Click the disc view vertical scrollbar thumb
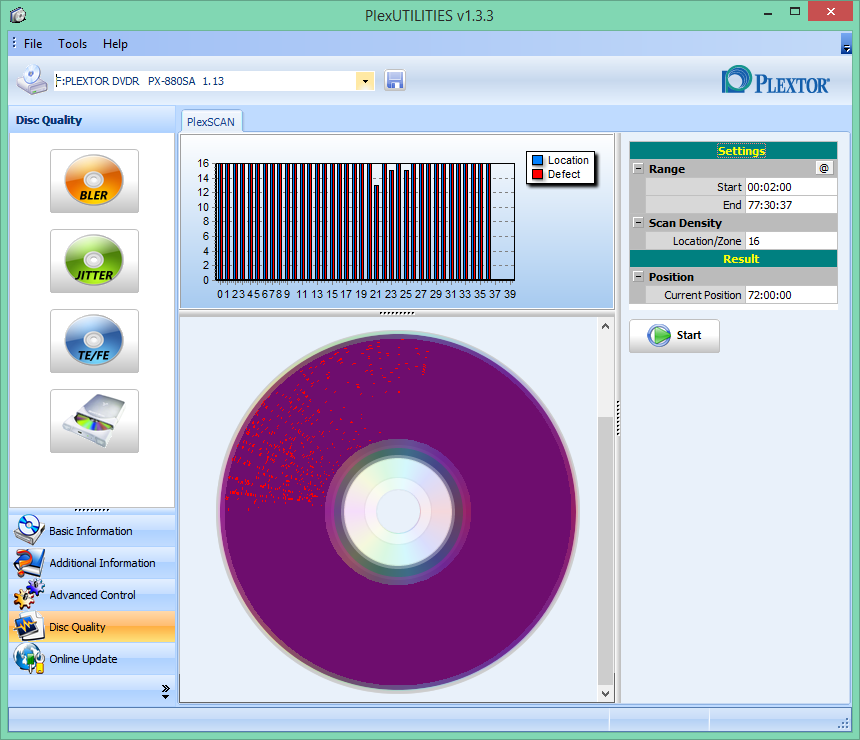The image size is (860, 740). click(606, 551)
